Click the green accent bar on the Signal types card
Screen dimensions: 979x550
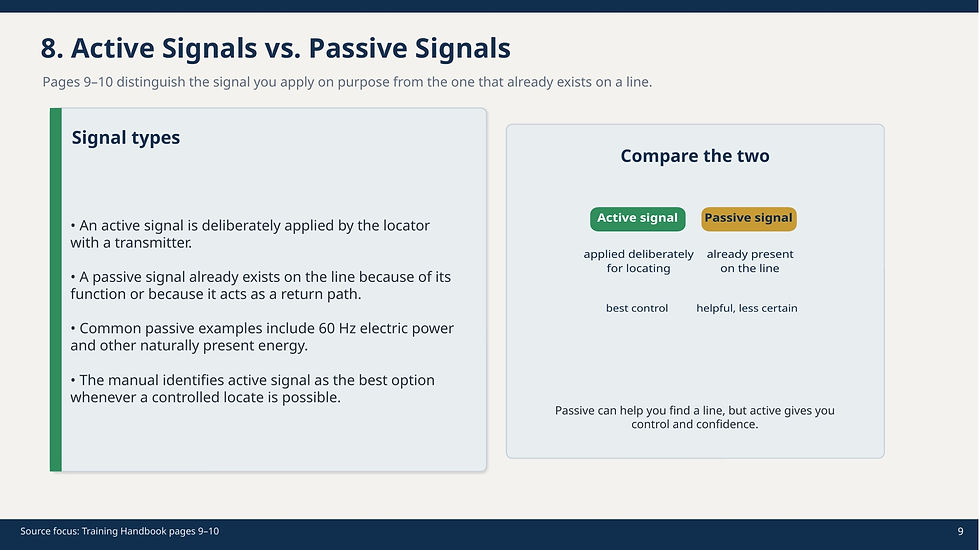[56, 290]
